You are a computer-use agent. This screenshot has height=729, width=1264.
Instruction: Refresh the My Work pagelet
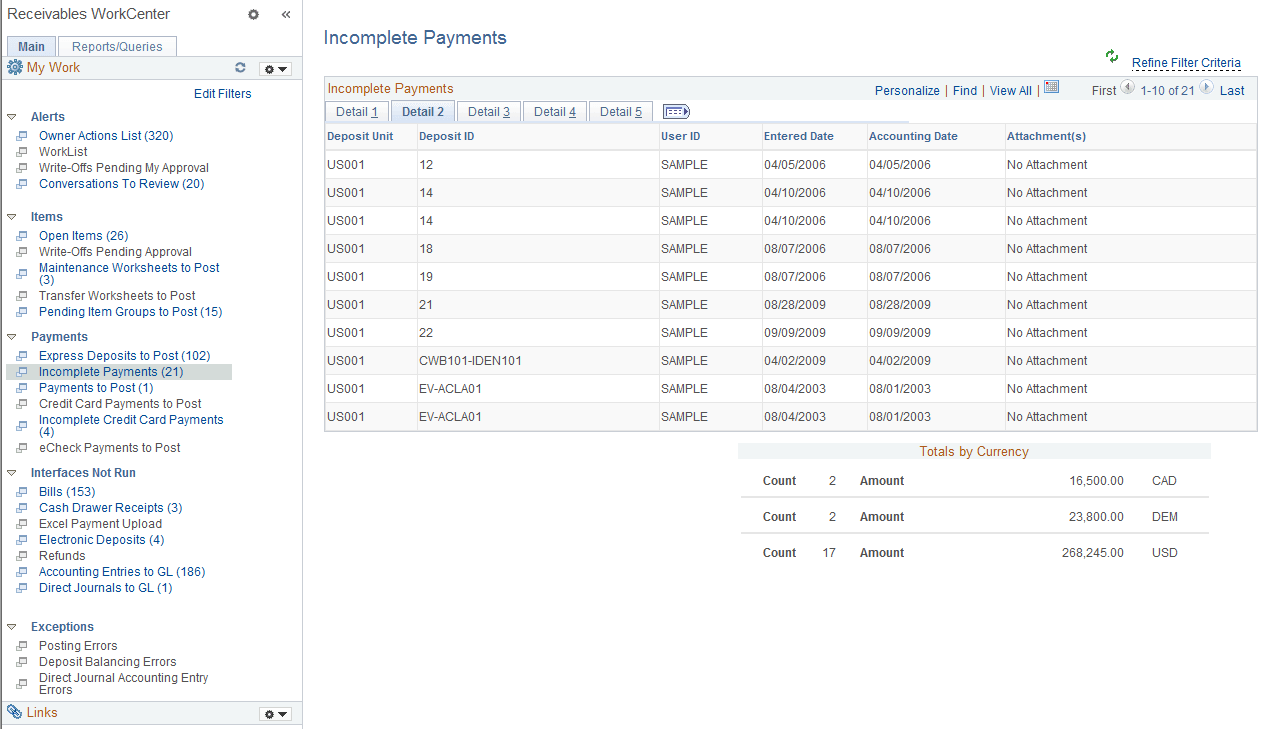(x=240, y=67)
